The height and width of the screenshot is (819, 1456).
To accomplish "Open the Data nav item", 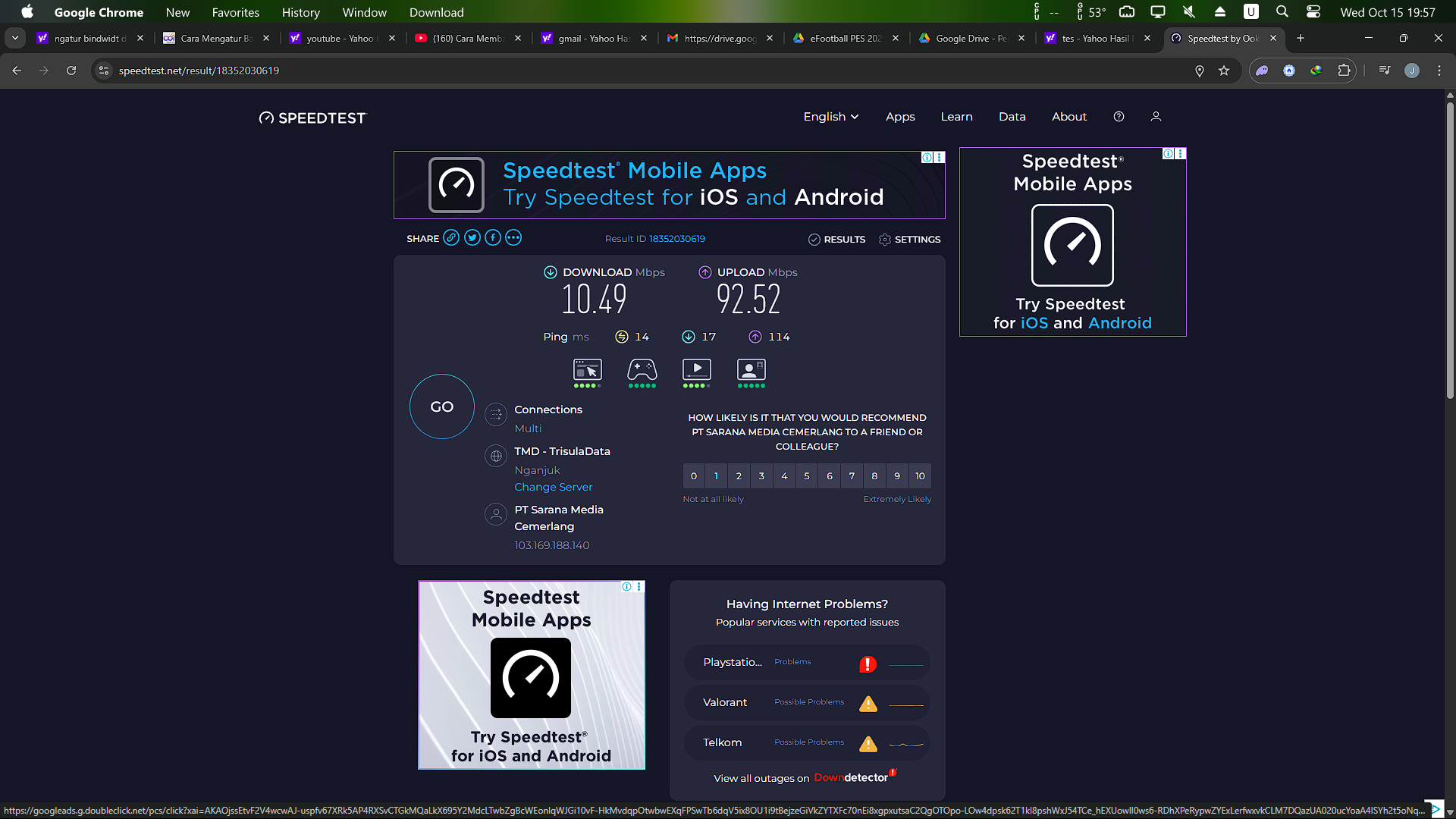I will tap(1012, 117).
